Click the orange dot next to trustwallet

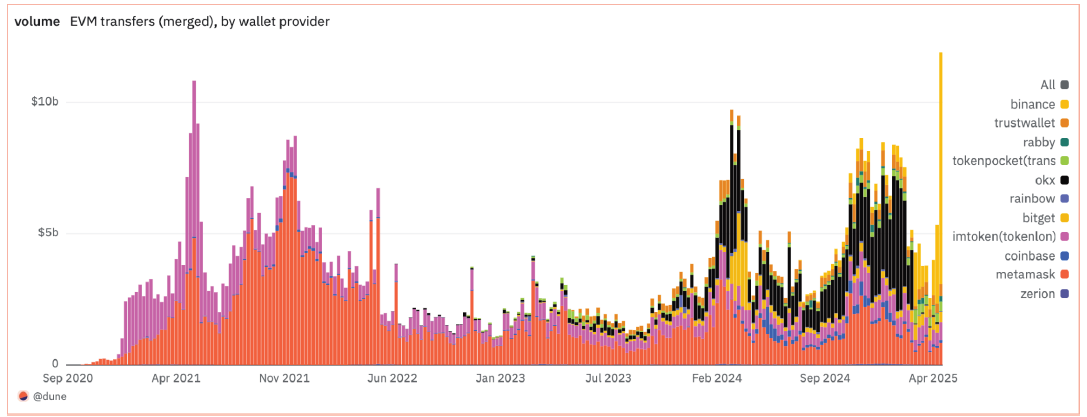point(1064,123)
